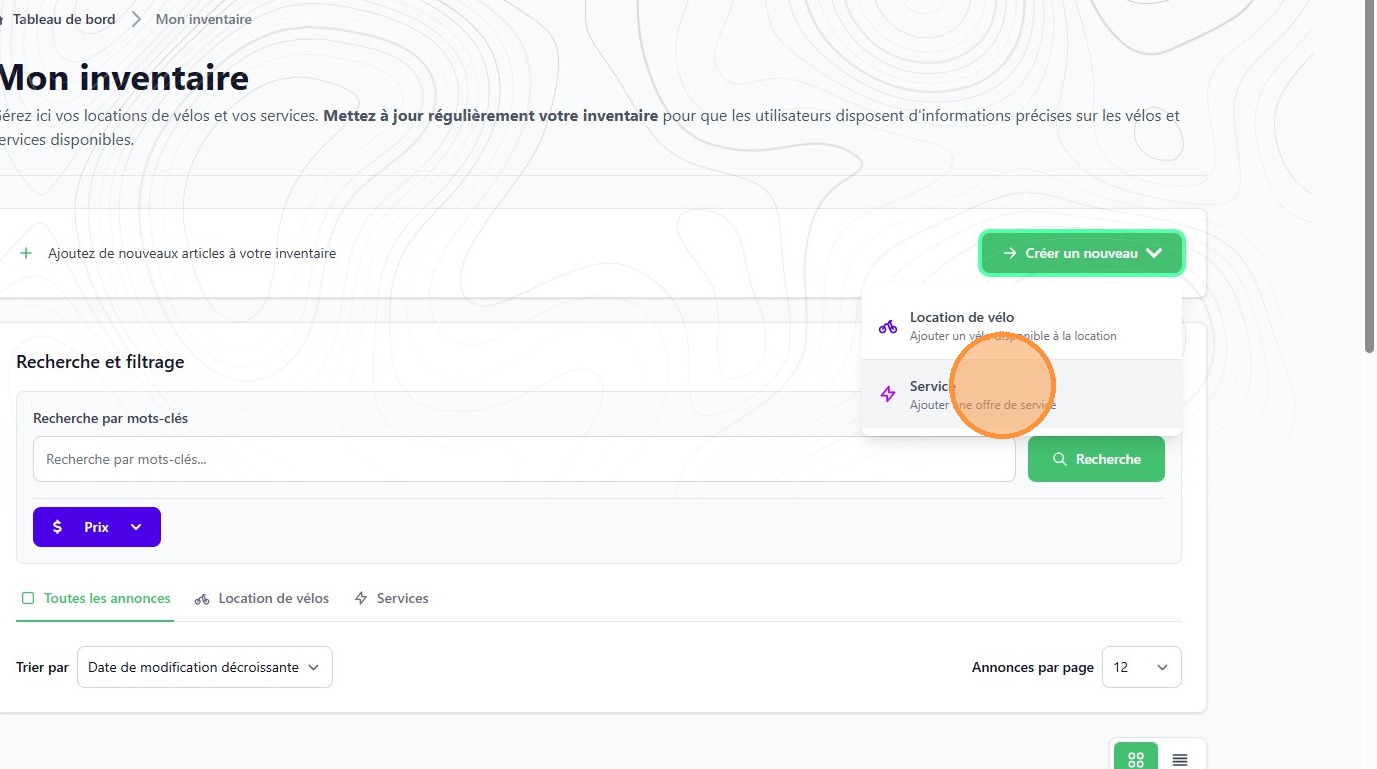The width and height of the screenshot is (1377, 769).
Task: Go to Tableau de bord breadcrumb
Action: click(63, 19)
